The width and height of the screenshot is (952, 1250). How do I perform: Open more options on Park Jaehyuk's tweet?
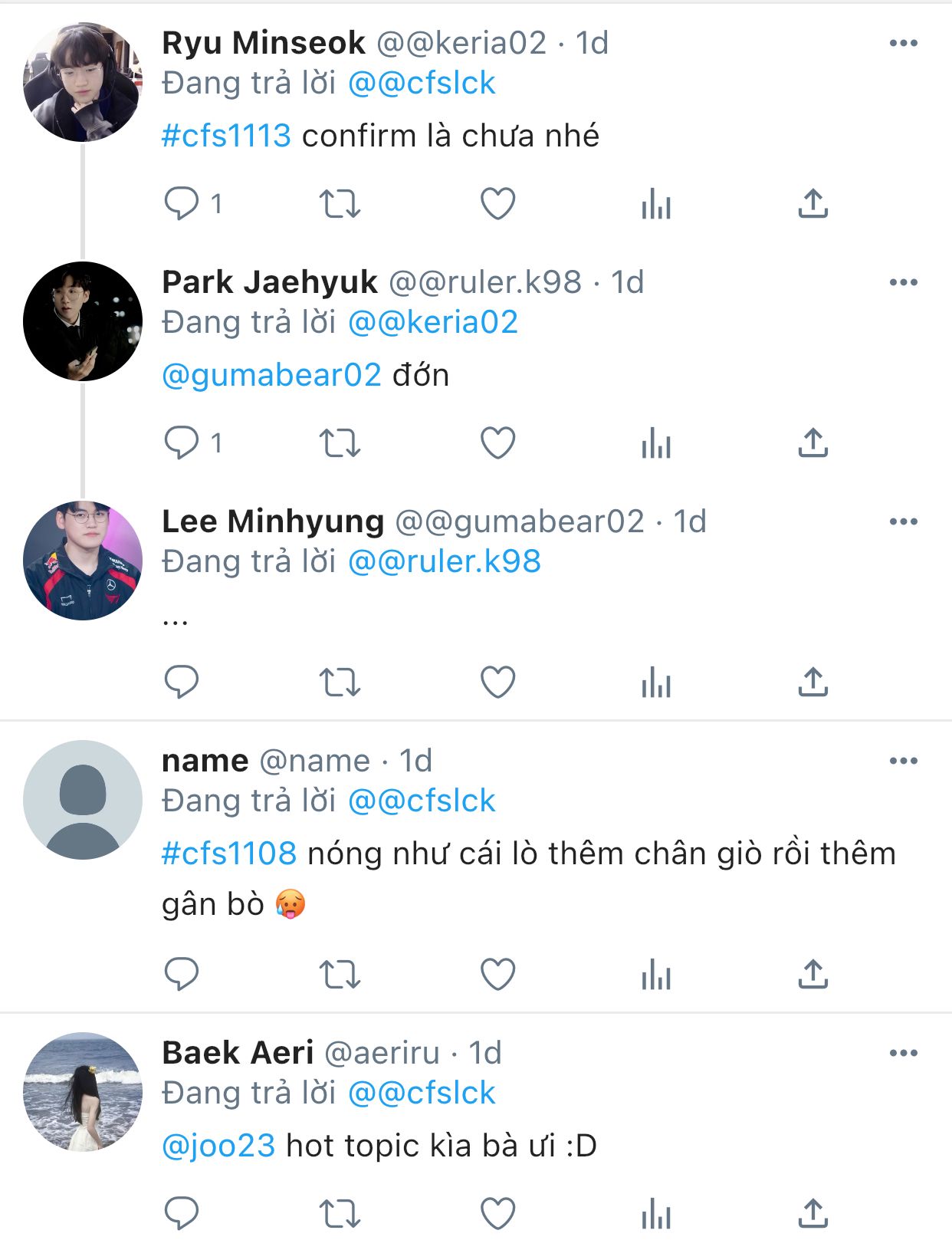click(x=904, y=282)
